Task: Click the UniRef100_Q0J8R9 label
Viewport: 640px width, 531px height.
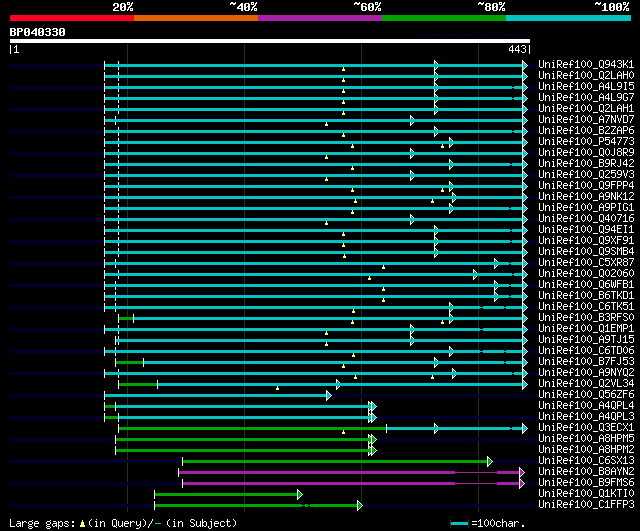Action: (x=586, y=153)
